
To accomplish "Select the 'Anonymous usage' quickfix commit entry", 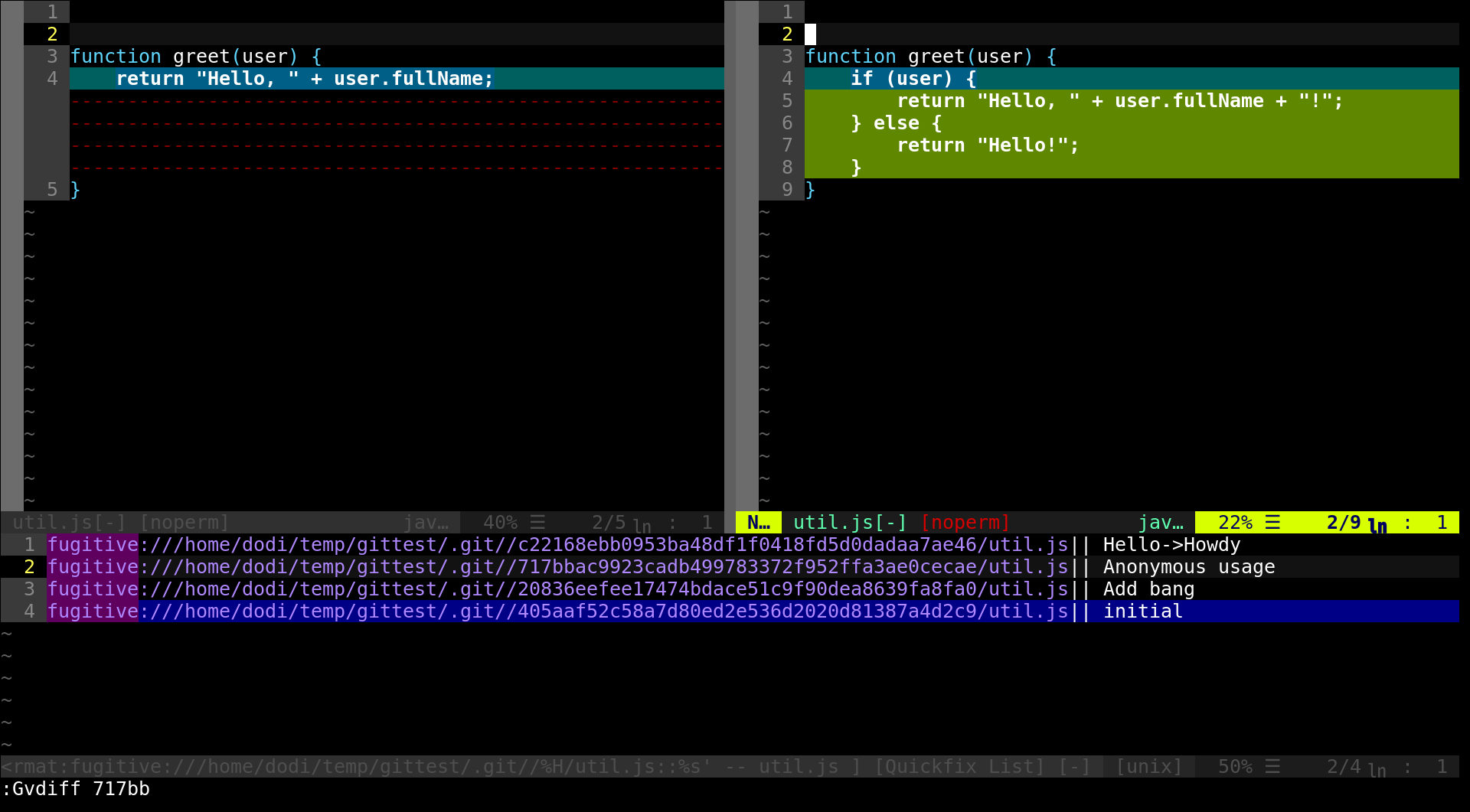I will [x=1188, y=567].
